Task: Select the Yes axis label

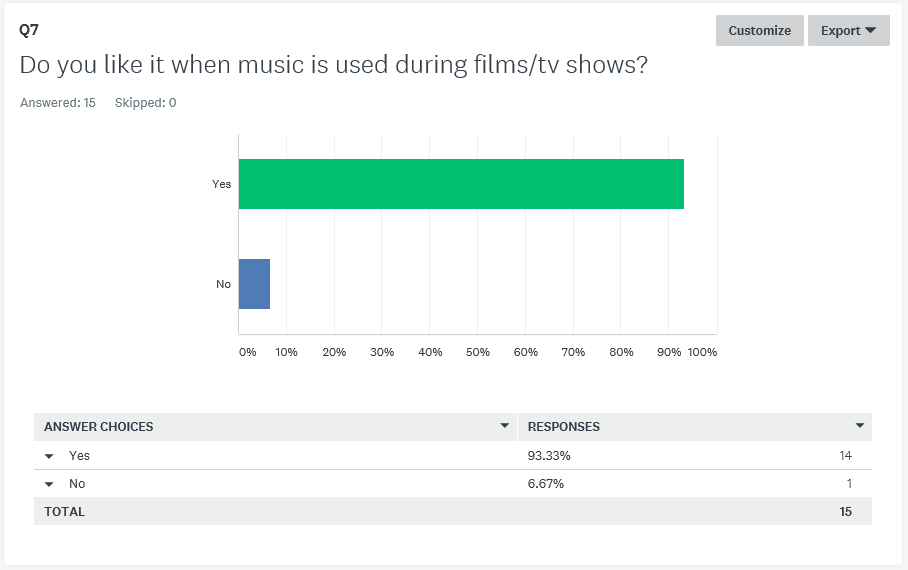Action: pos(221,184)
